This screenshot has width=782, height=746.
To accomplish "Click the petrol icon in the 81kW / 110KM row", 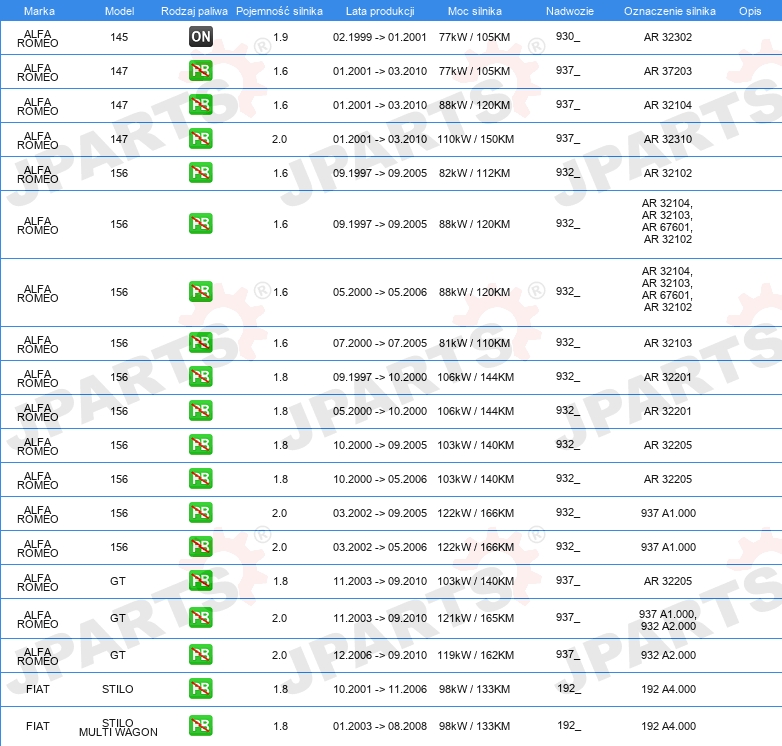I will pyautogui.click(x=200, y=342).
